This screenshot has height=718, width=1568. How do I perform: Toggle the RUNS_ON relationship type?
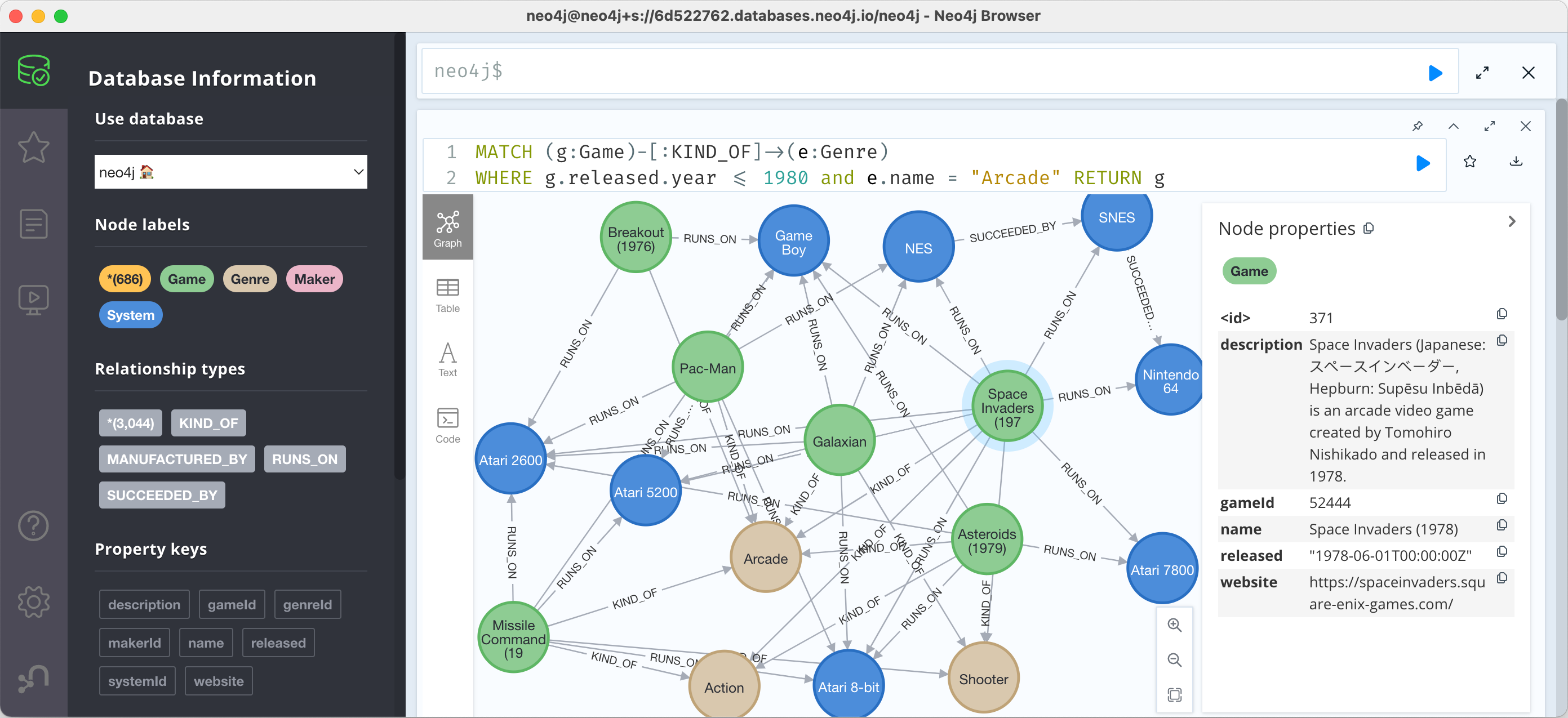305,459
